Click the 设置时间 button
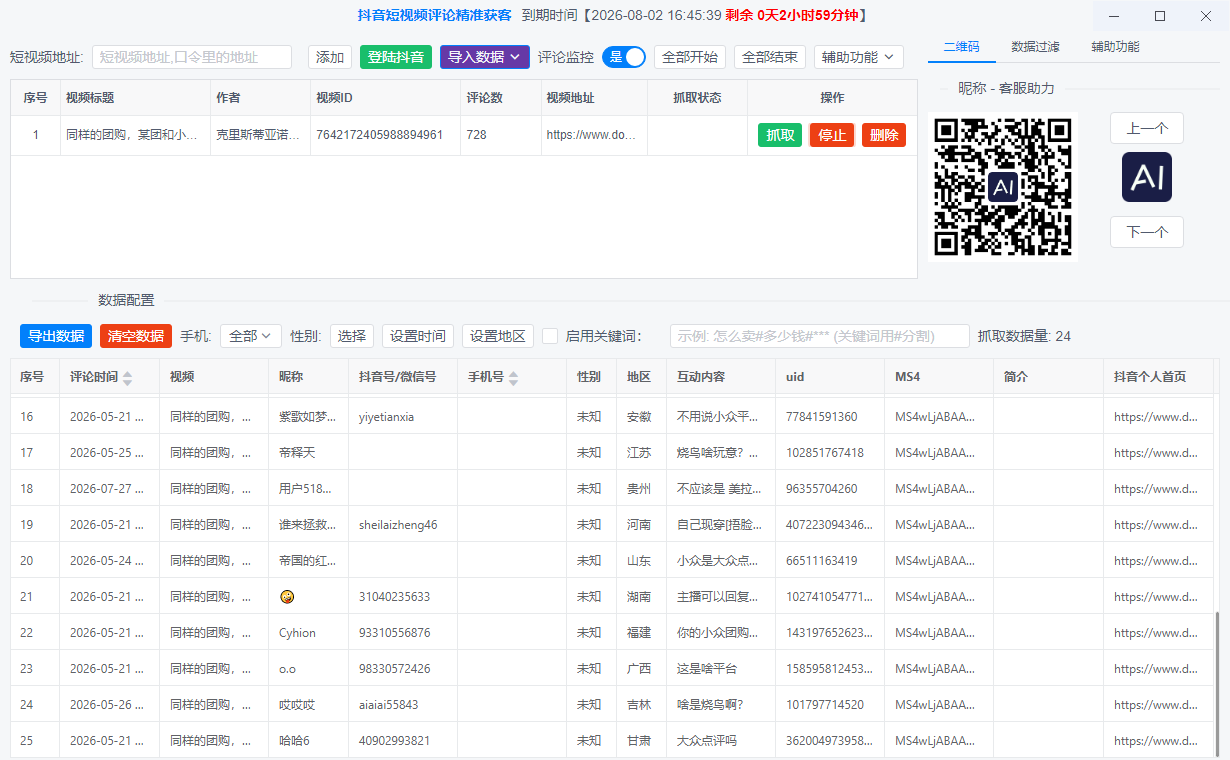The image size is (1230, 760). coord(418,336)
